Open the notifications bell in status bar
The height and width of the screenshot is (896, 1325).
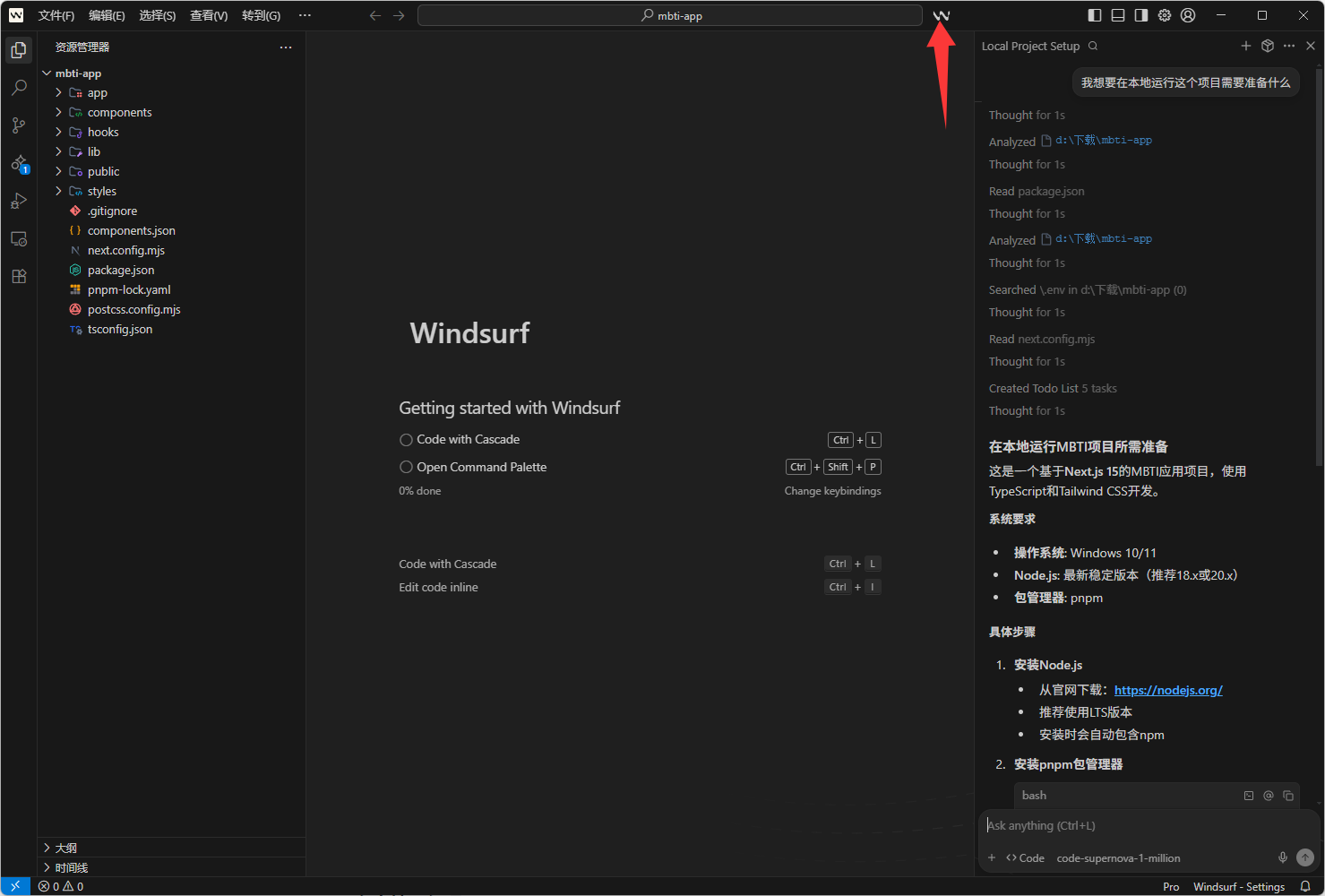click(x=1305, y=886)
